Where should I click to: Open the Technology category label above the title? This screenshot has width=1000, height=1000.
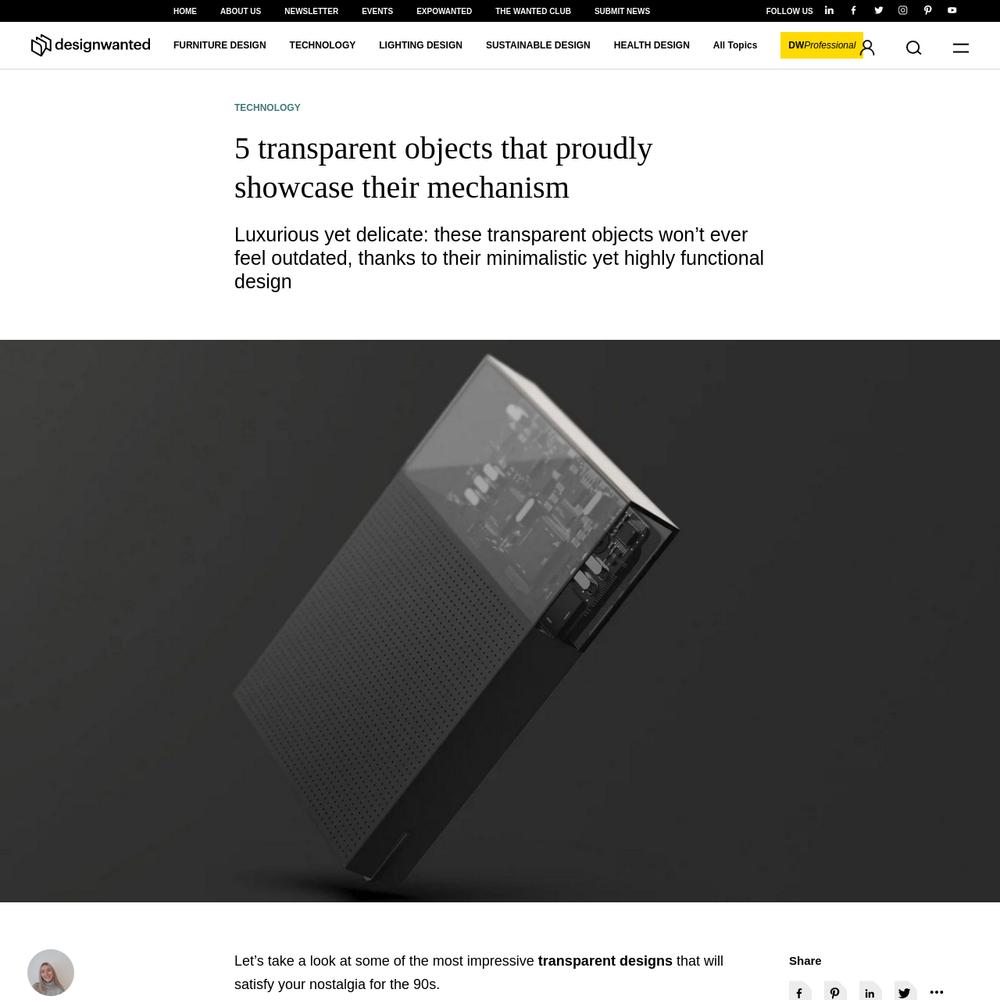(x=267, y=107)
